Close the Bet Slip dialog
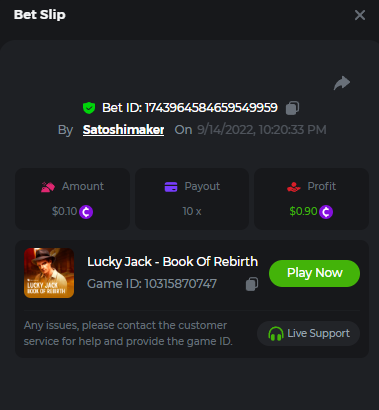This screenshot has height=410, width=379. coord(360,15)
